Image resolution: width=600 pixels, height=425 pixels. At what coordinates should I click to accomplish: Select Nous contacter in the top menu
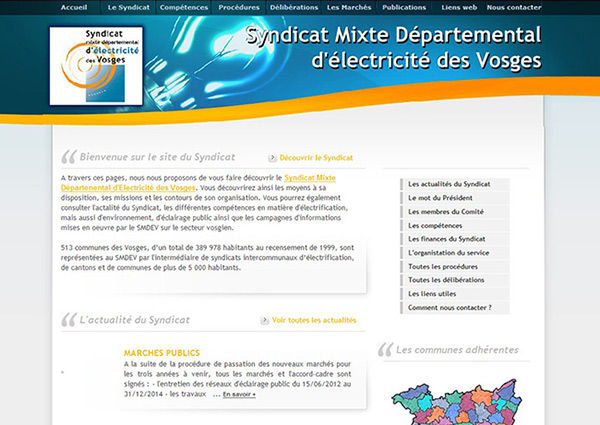click(514, 7)
